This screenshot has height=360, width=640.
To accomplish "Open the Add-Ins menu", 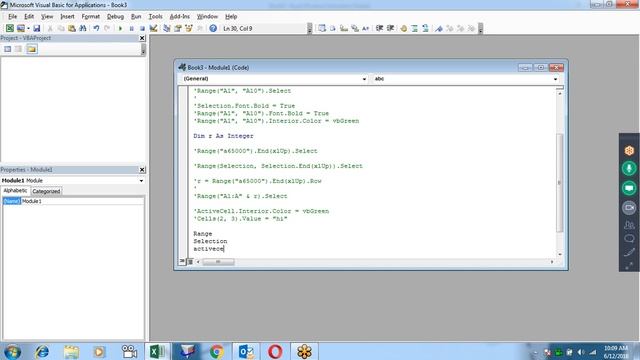I will point(180,16).
